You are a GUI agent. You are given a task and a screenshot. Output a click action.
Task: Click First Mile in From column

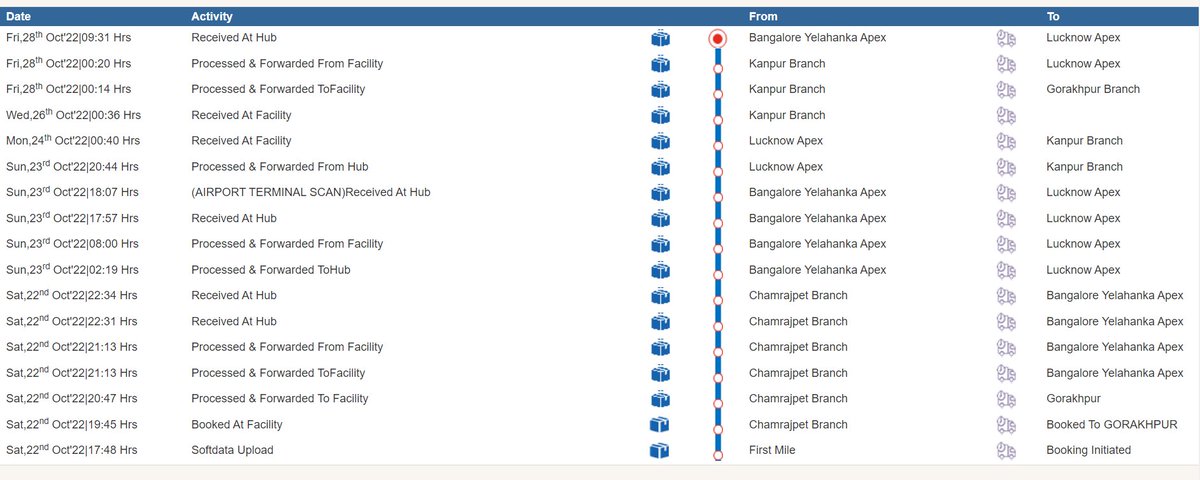point(772,450)
